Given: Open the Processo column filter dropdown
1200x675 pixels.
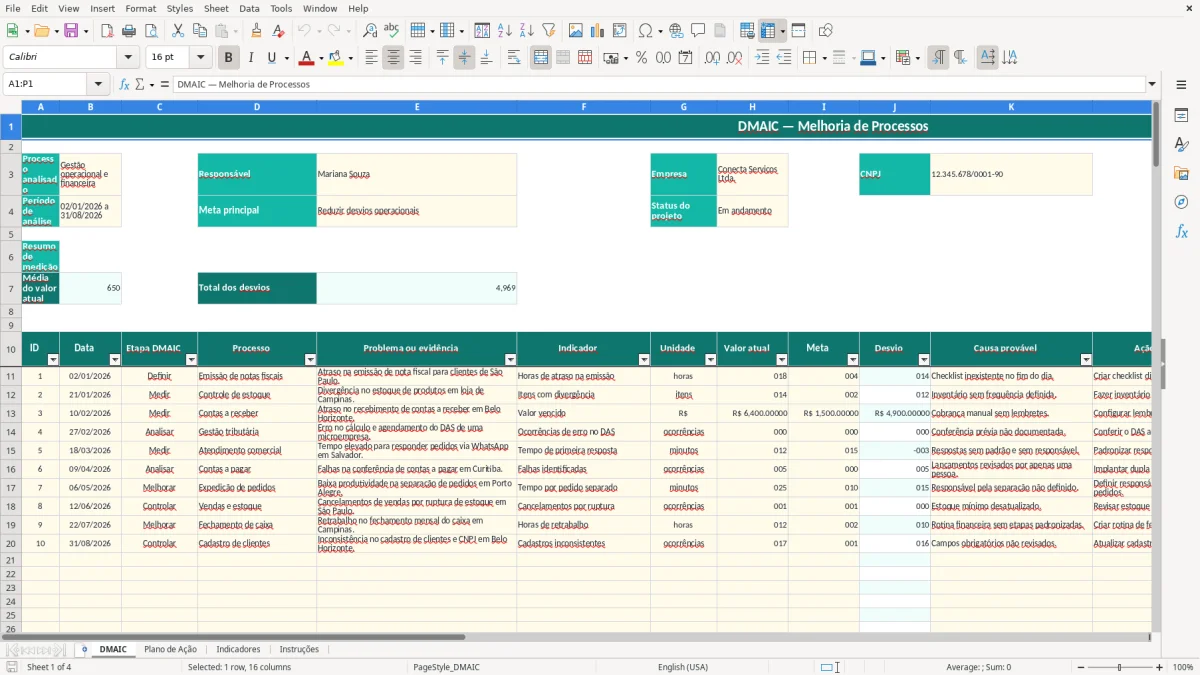Looking at the screenshot, I should coord(310,360).
